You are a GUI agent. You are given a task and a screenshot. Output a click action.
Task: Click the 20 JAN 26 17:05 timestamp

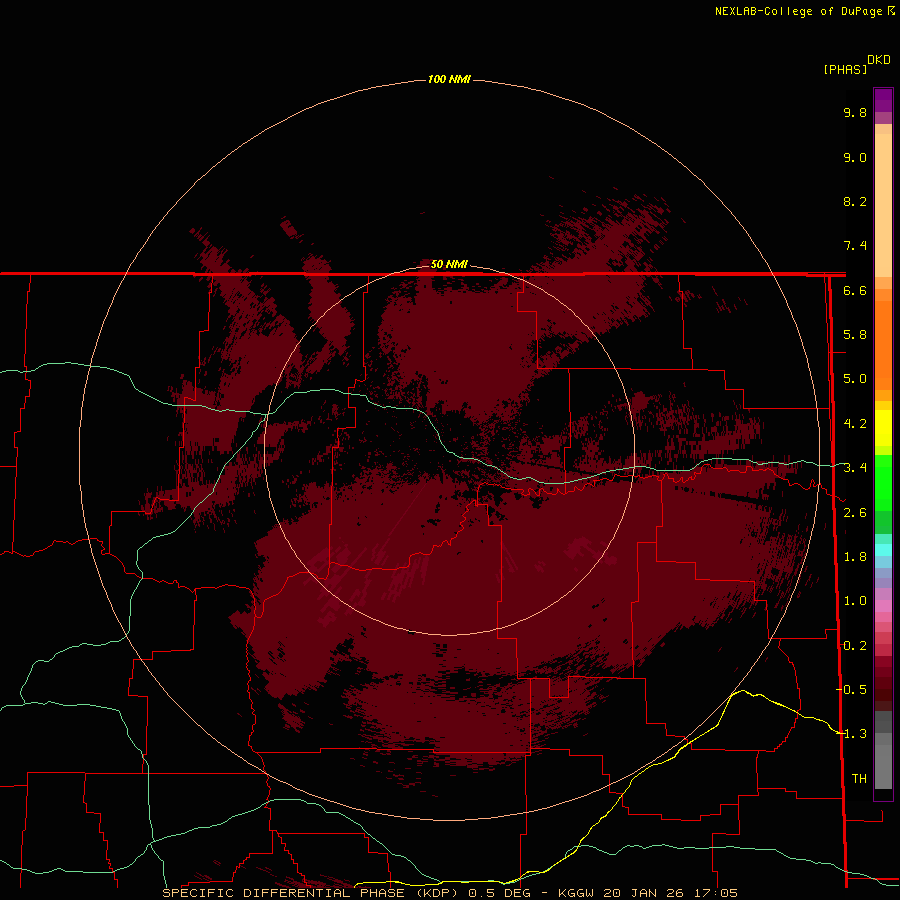670,893
